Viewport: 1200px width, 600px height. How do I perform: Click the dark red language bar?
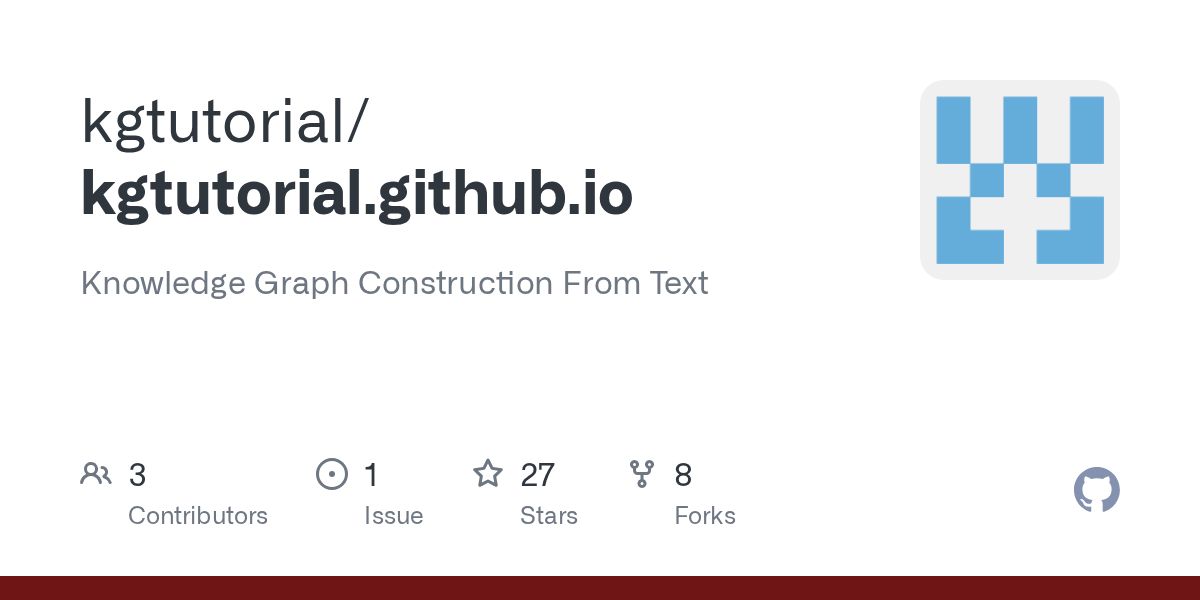[600, 588]
